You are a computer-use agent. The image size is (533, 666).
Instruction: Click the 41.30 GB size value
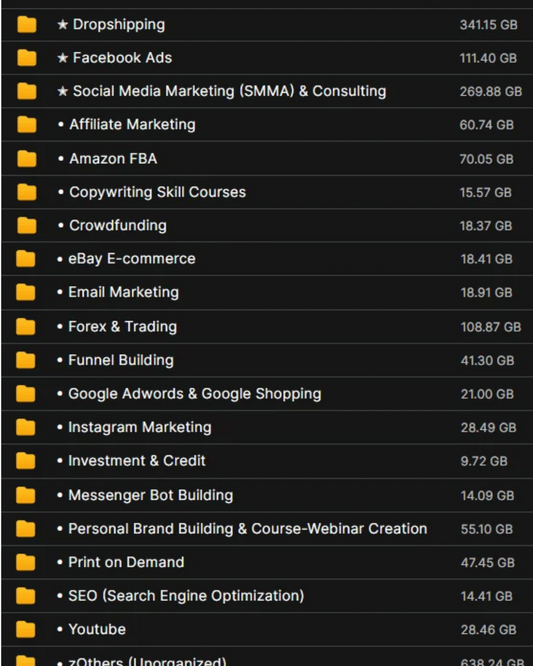tap(488, 361)
